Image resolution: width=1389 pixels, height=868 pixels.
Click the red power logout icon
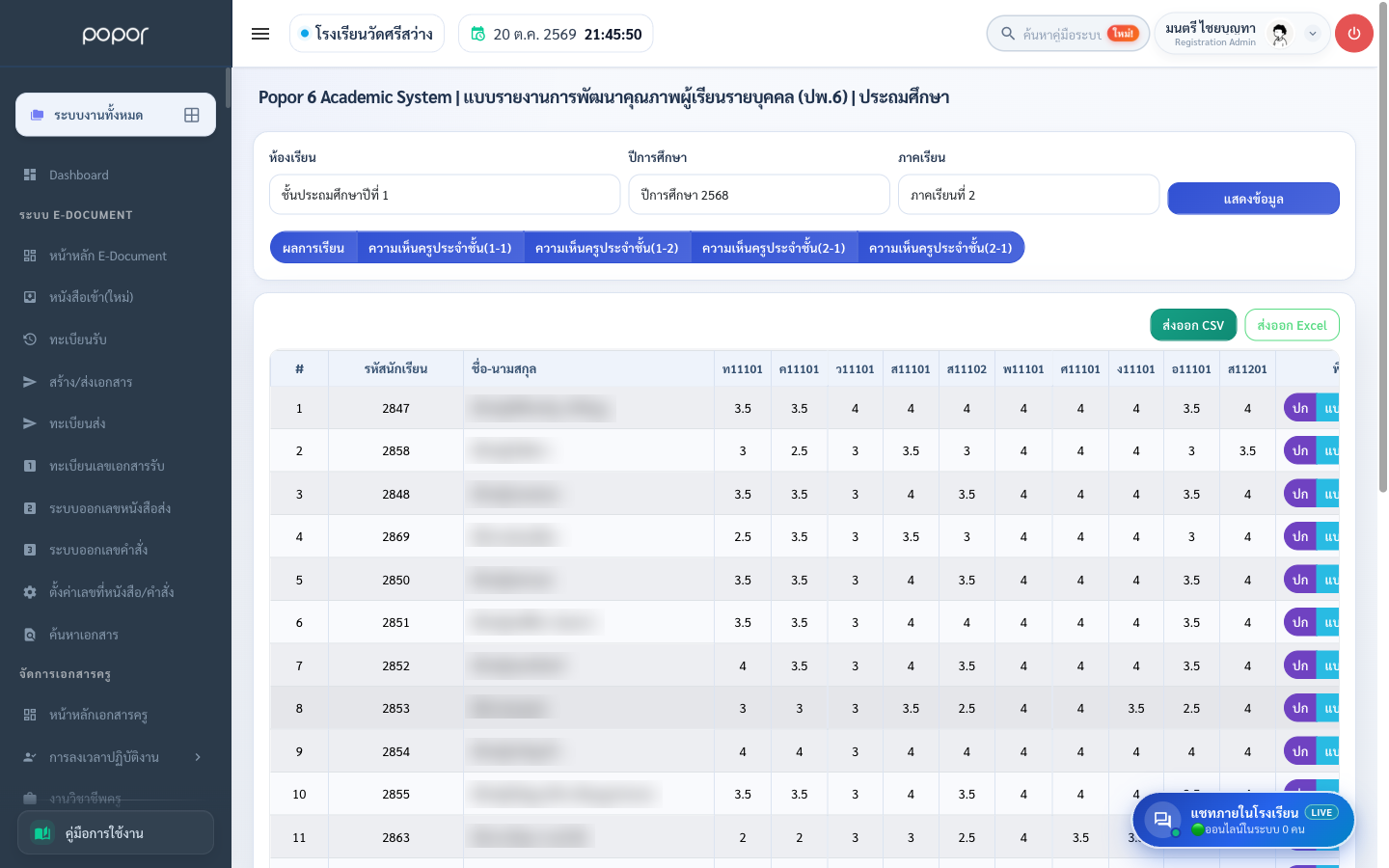[1354, 34]
